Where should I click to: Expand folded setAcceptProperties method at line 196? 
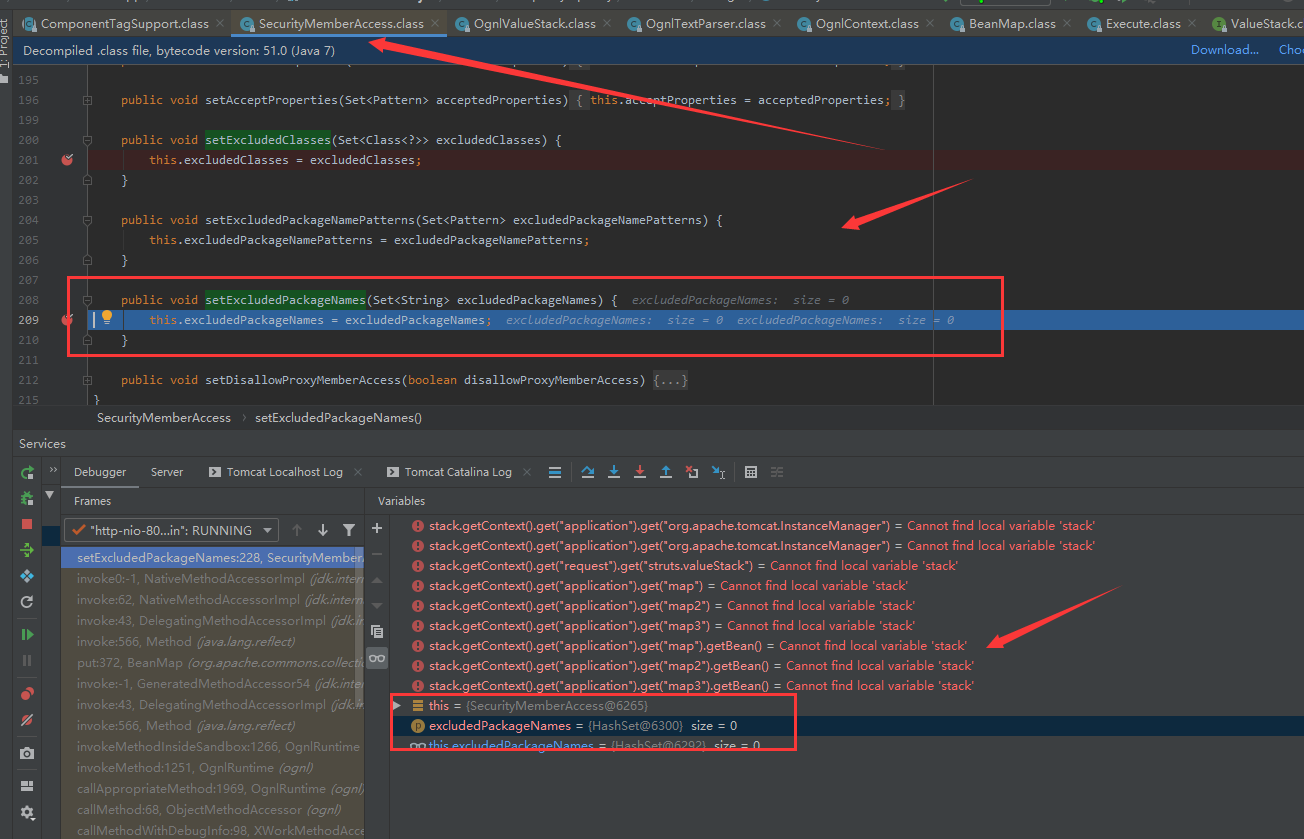pyautogui.click(x=88, y=100)
